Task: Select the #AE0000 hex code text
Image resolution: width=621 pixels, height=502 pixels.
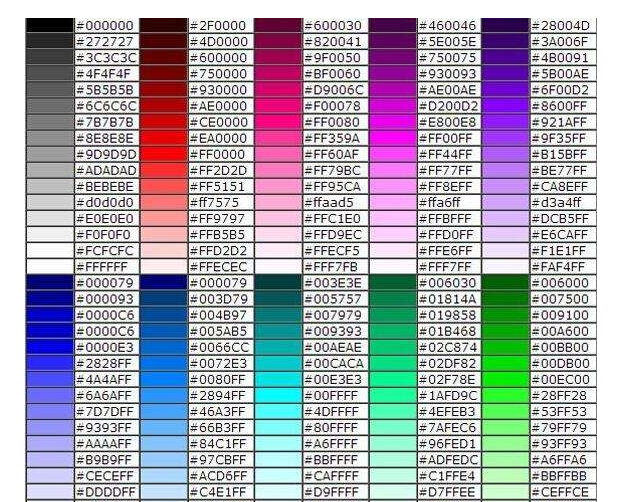Action: 219,106
